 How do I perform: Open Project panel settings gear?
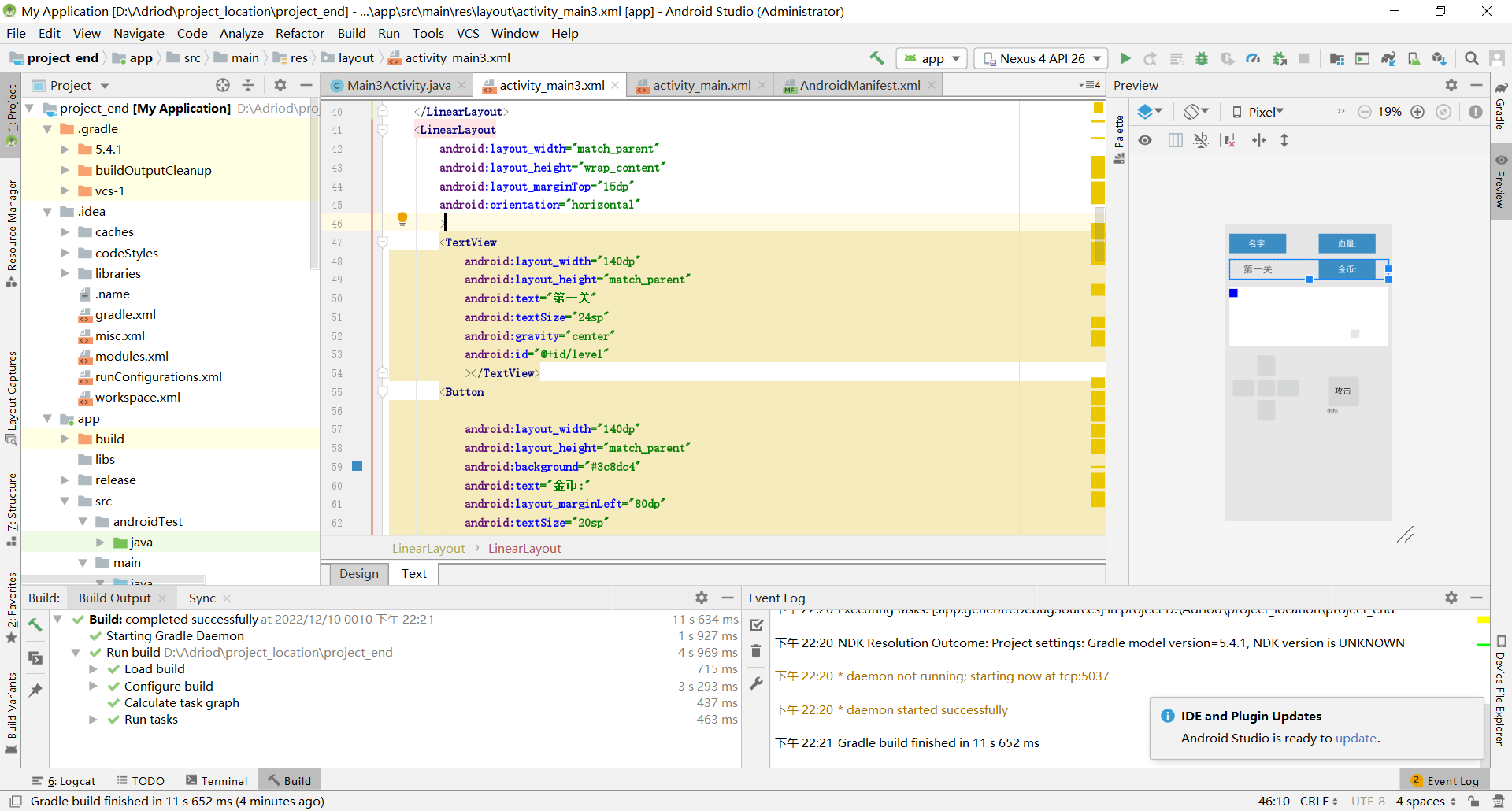pos(280,85)
